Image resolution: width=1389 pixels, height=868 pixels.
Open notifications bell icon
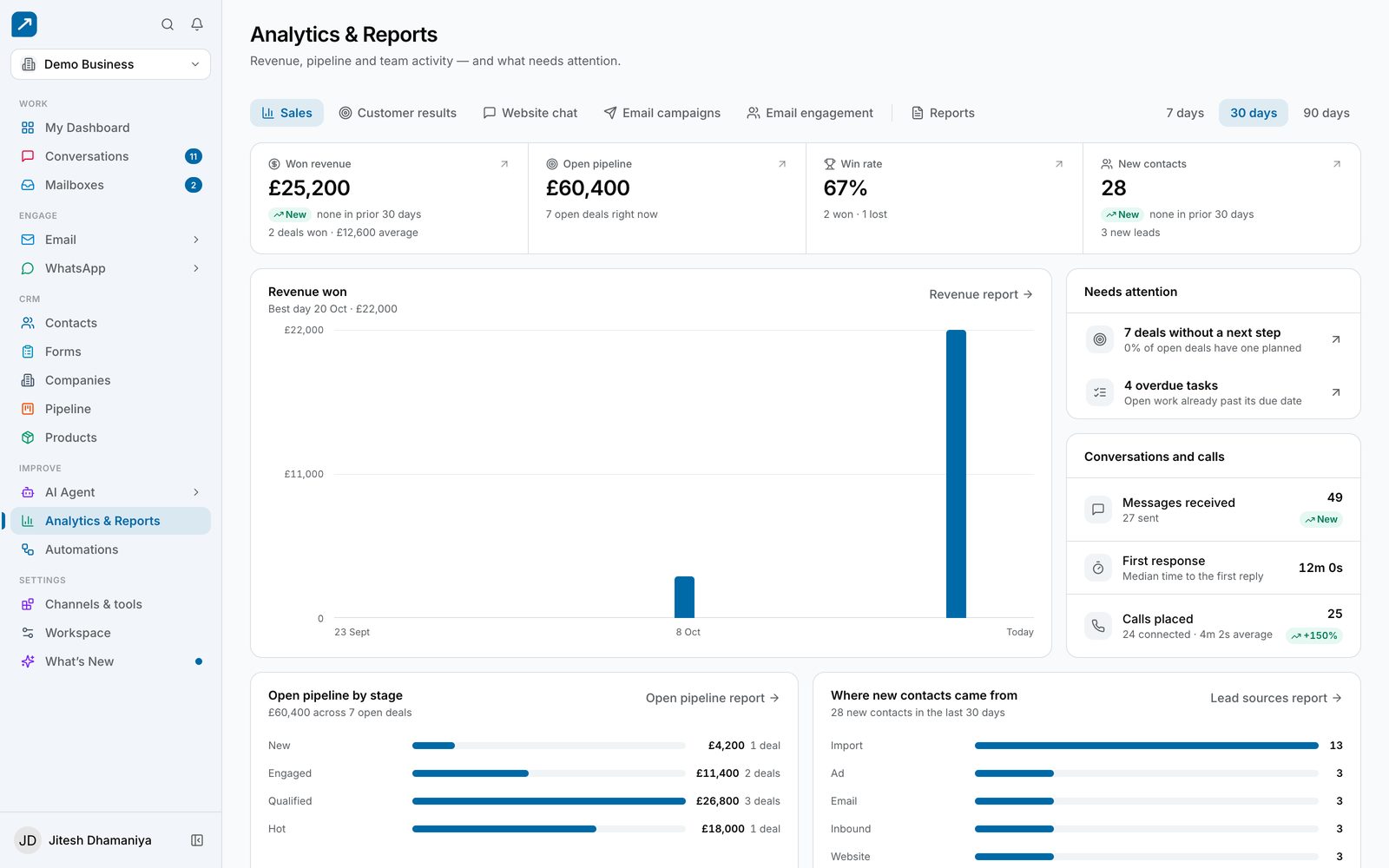pyautogui.click(x=197, y=24)
